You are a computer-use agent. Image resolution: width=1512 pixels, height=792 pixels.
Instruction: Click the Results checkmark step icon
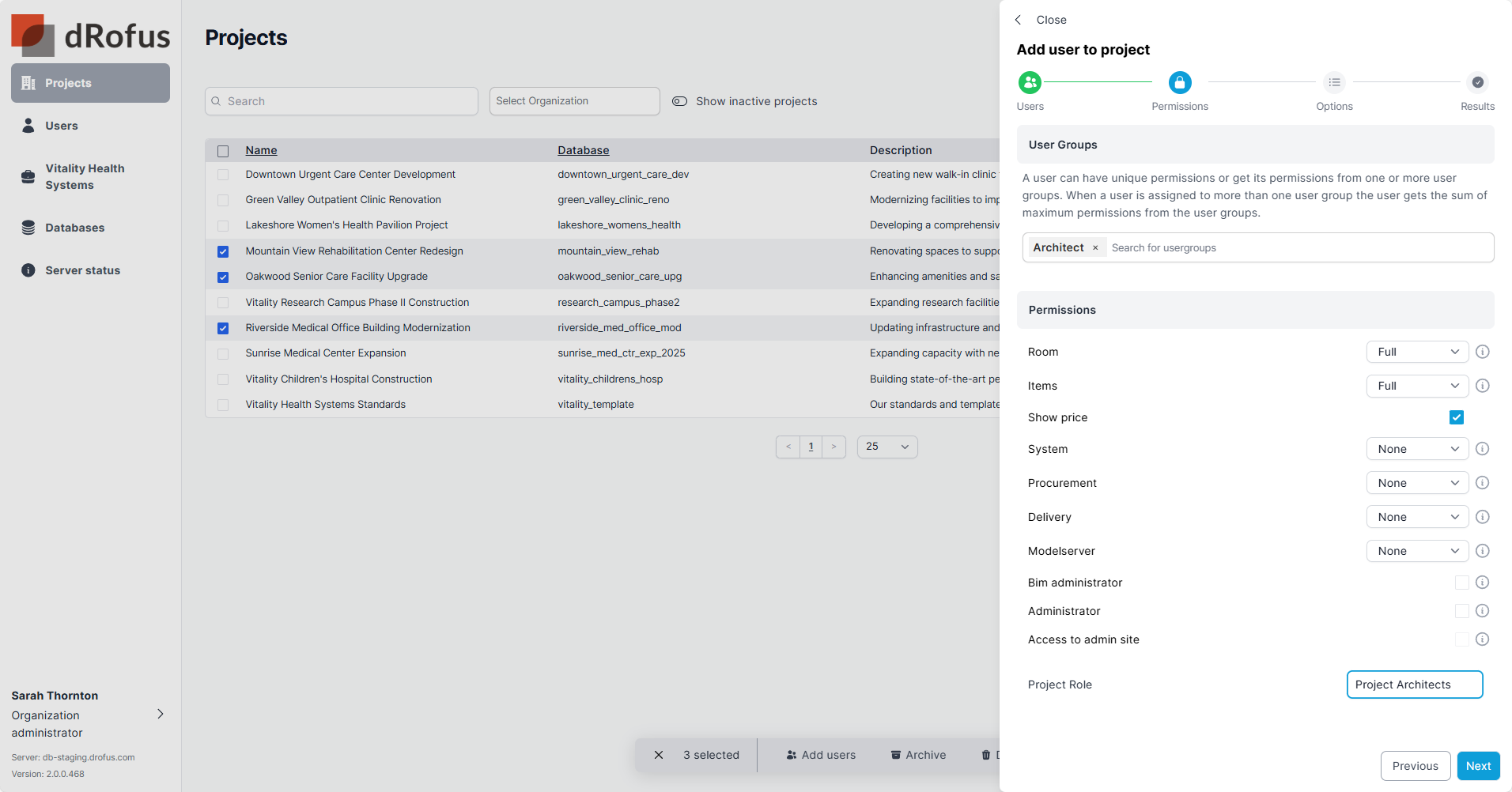pos(1477,82)
